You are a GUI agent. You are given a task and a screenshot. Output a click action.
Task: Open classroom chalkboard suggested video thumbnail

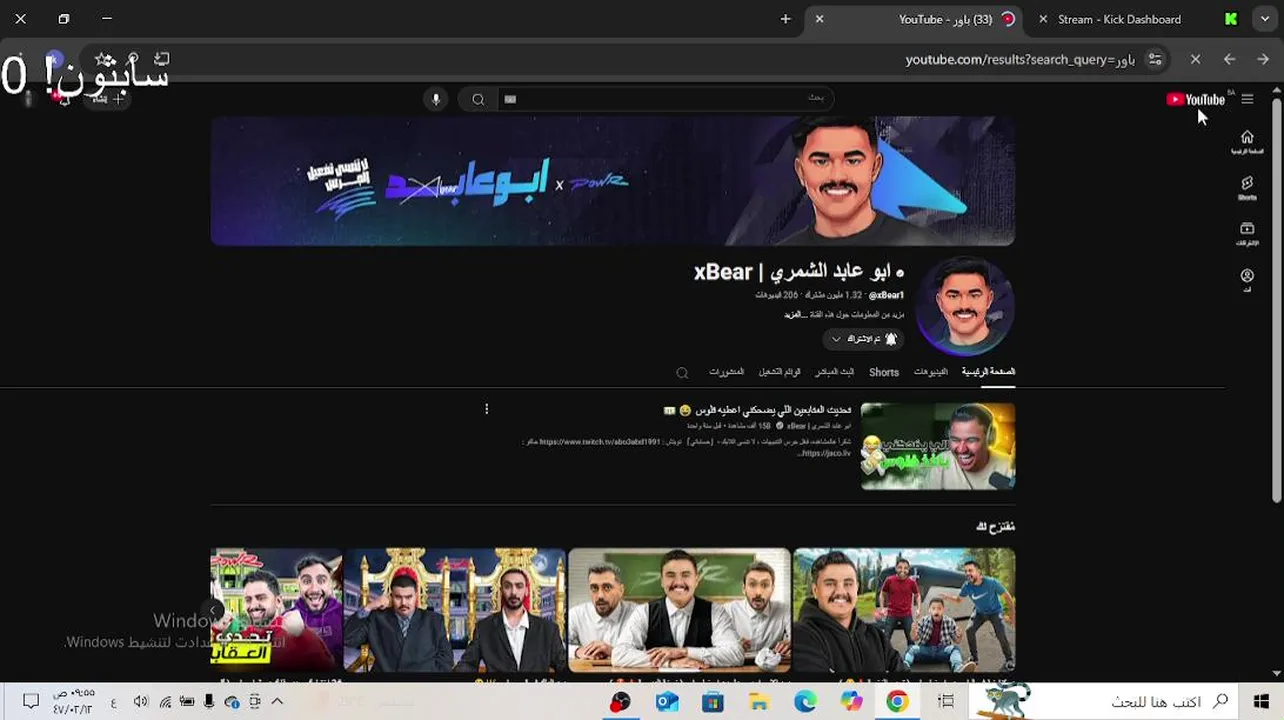click(x=679, y=610)
